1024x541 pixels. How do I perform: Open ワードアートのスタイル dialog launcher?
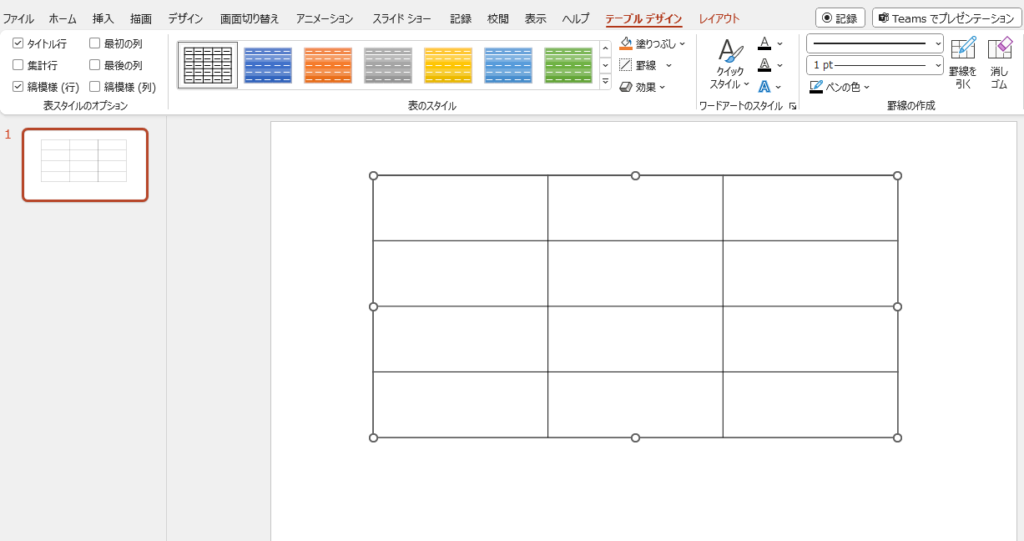[793, 106]
